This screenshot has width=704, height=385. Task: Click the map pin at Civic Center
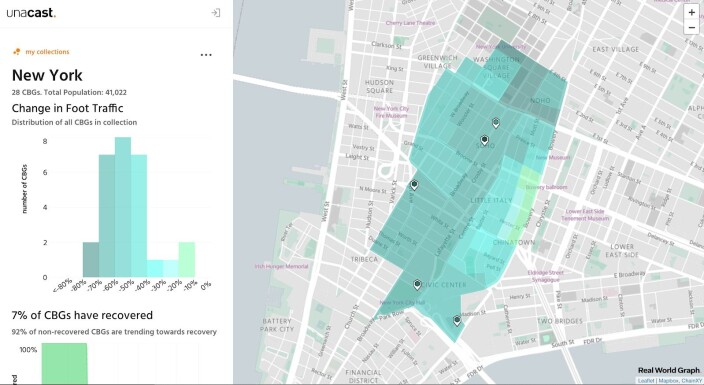(417, 284)
